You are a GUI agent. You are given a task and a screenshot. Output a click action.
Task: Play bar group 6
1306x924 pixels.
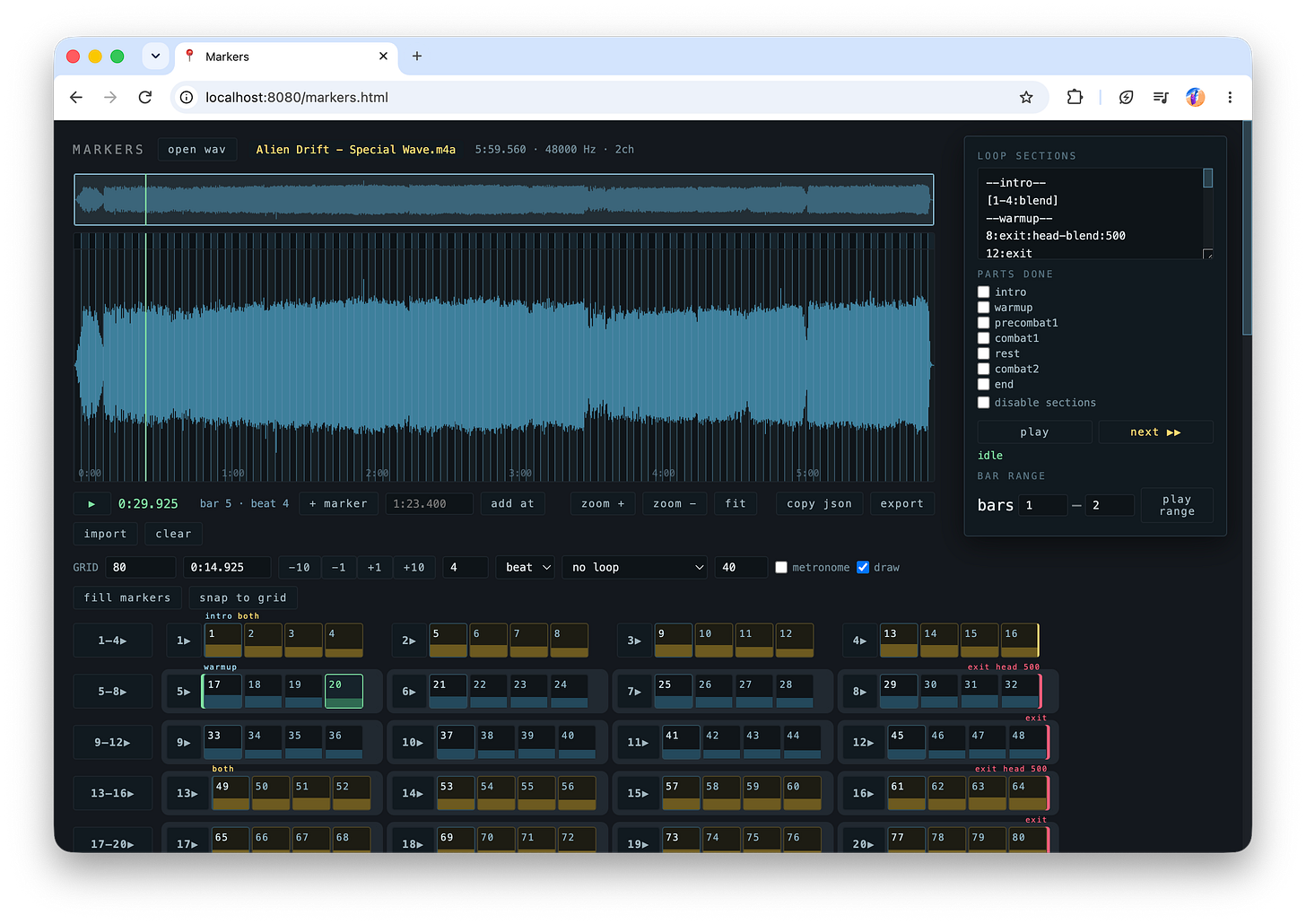(409, 692)
